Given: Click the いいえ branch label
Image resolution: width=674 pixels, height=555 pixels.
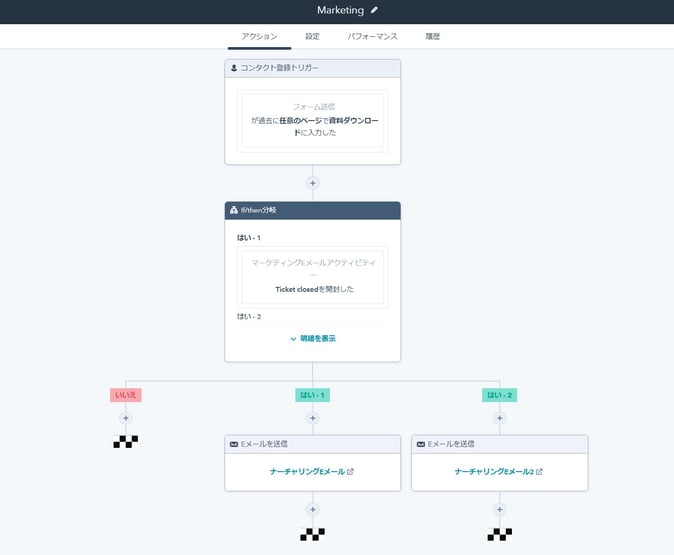Looking at the screenshot, I should tap(126, 395).
